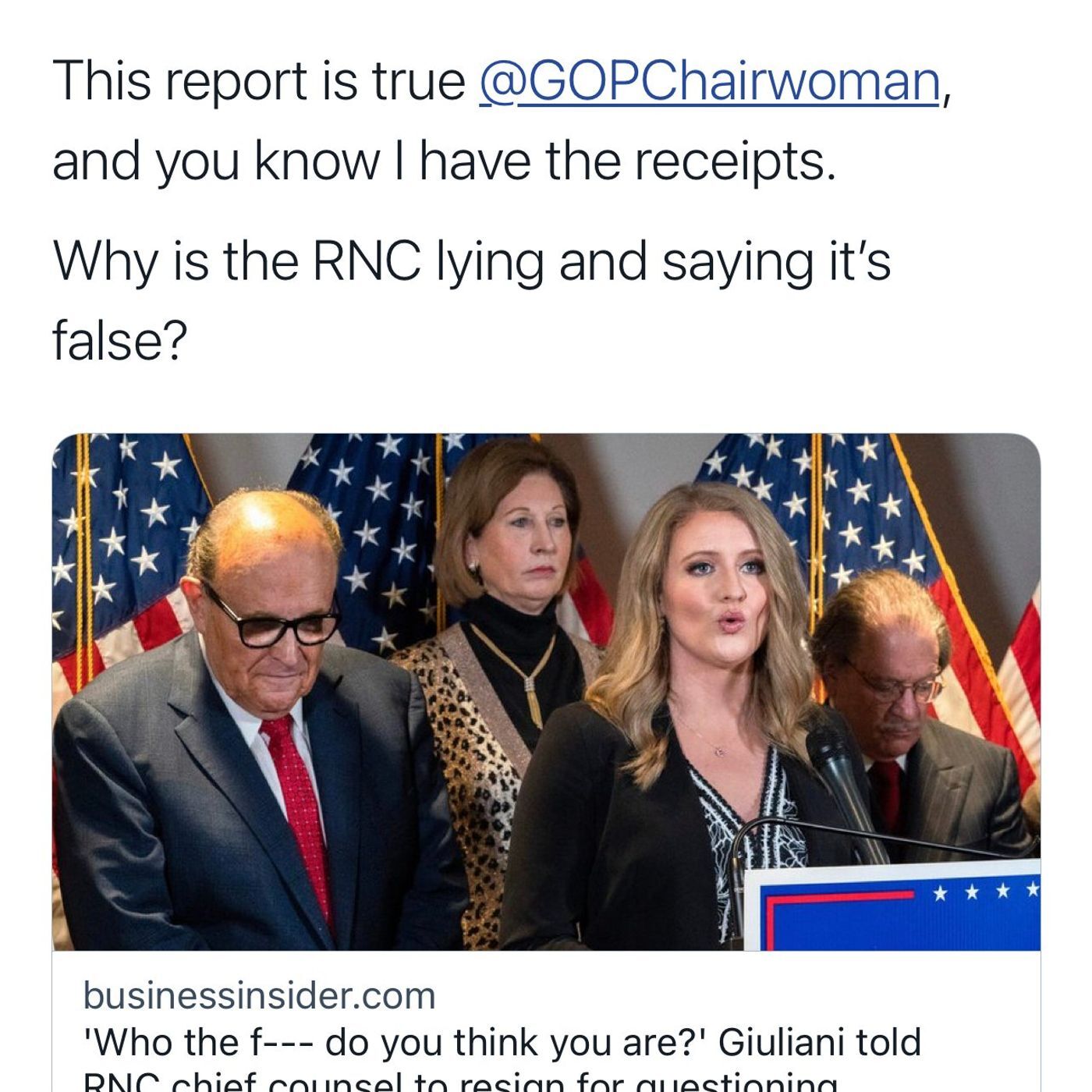Screen dimensions: 1092x1092
Task: Open the @GOPChairwoman mention link
Action: coord(708,81)
